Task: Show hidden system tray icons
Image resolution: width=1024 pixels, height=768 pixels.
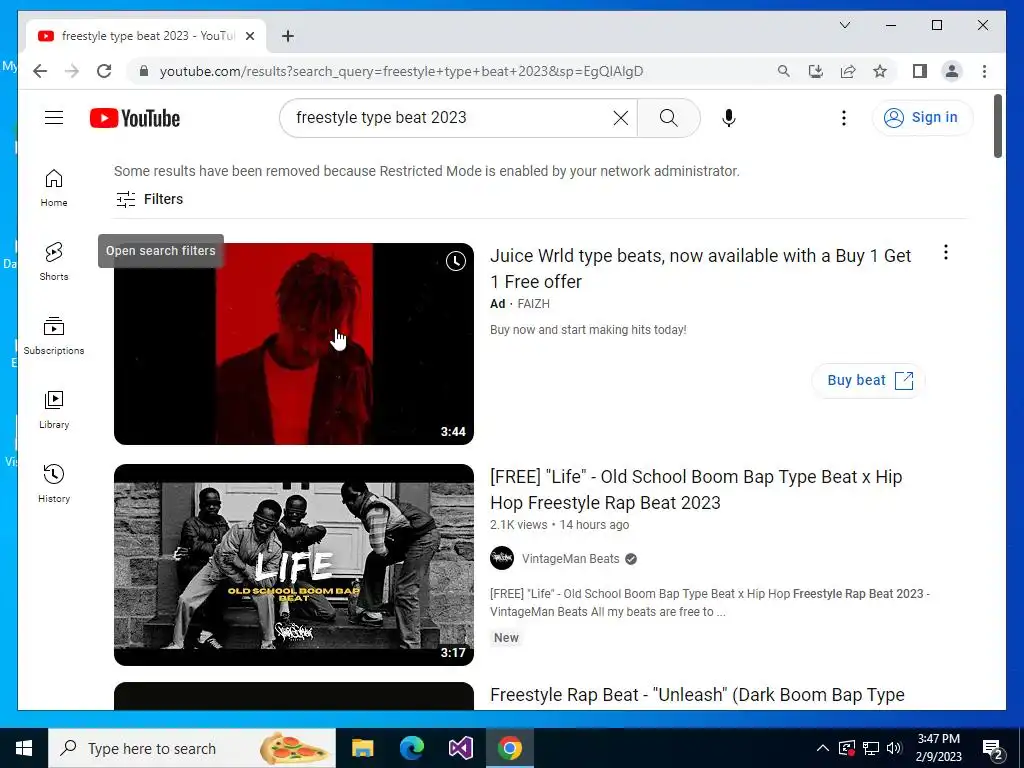Action: coord(823,748)
